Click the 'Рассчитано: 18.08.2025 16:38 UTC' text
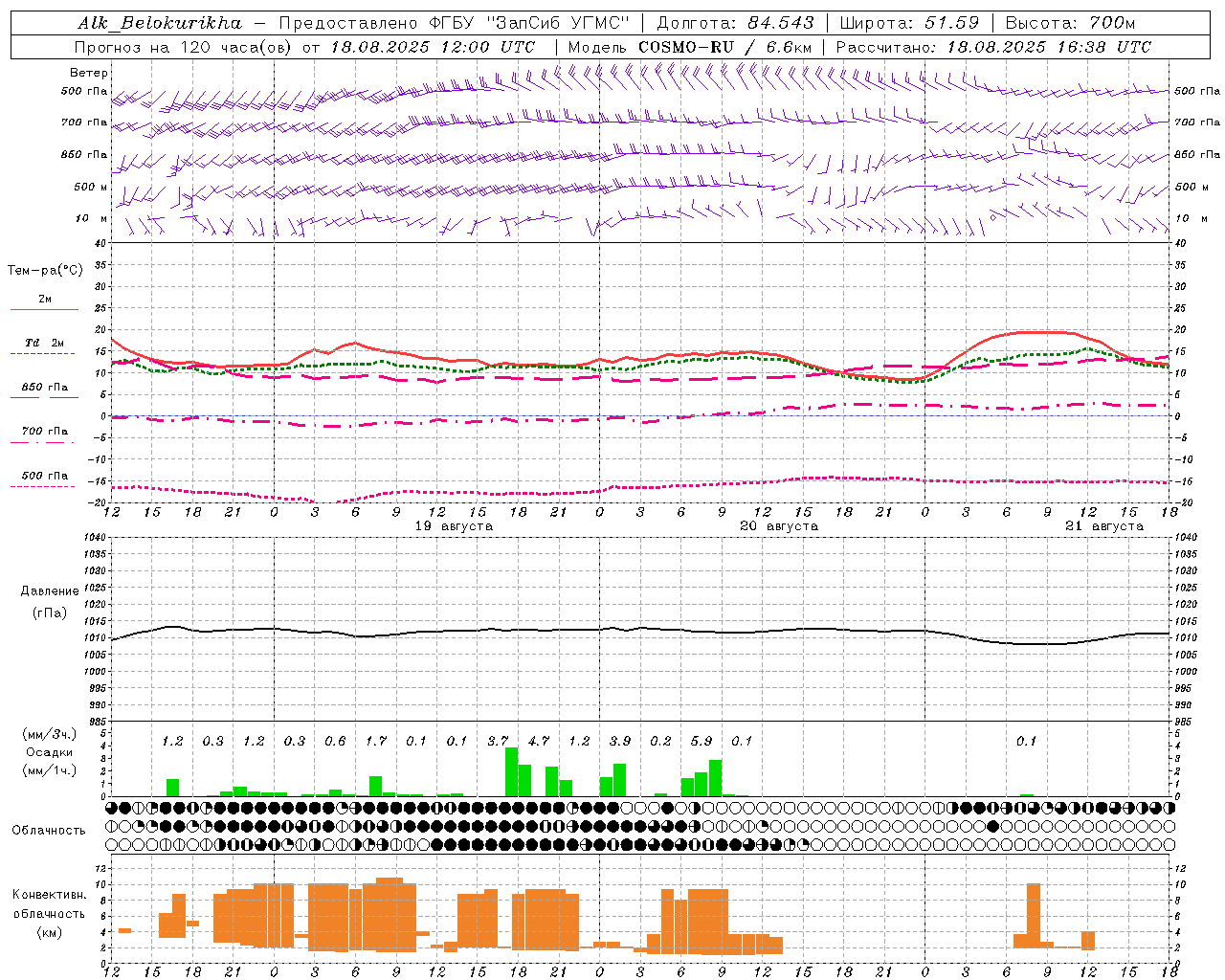 (x=993, y=47)
